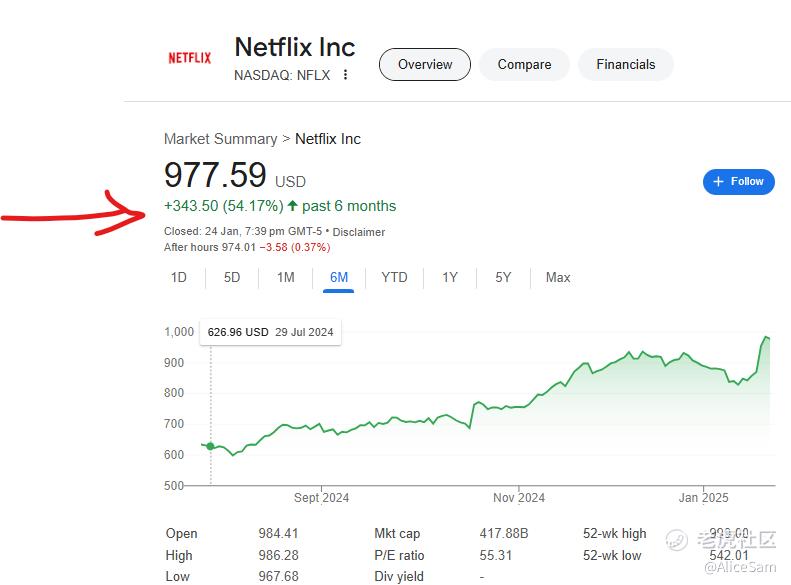Switch to the Compare tab
Image resolution: width=791 pixels, height=585 pixels.
pos(524,65)
